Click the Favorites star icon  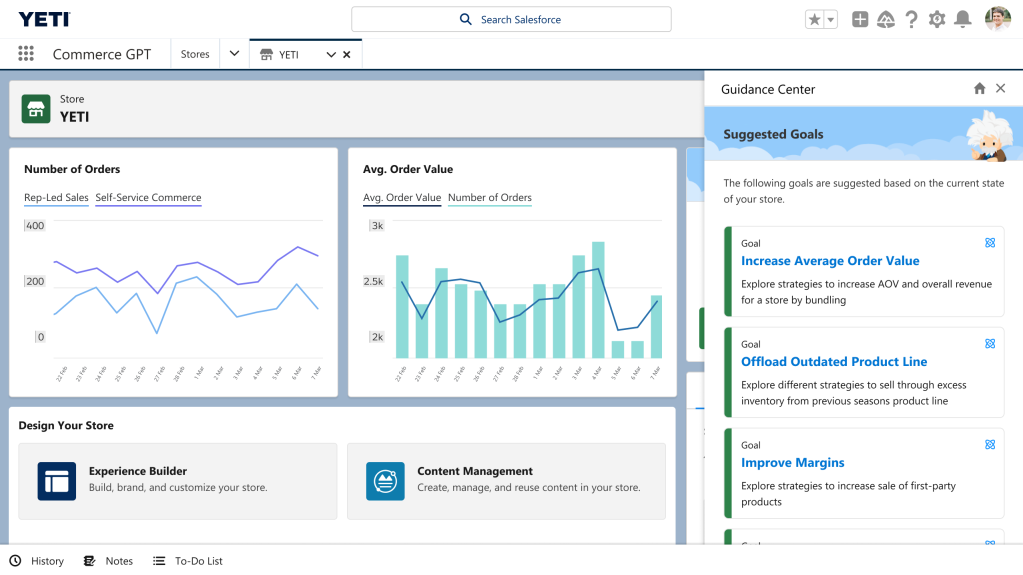815,20
